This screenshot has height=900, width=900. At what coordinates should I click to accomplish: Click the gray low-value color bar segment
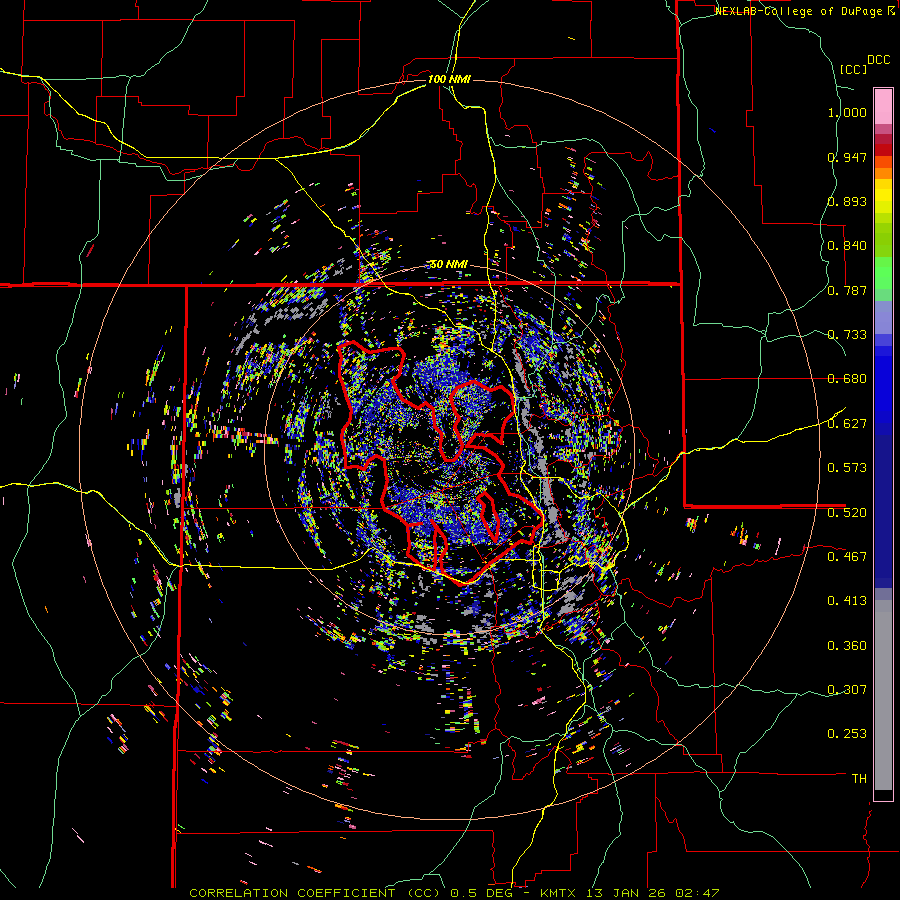click(883, 695)
